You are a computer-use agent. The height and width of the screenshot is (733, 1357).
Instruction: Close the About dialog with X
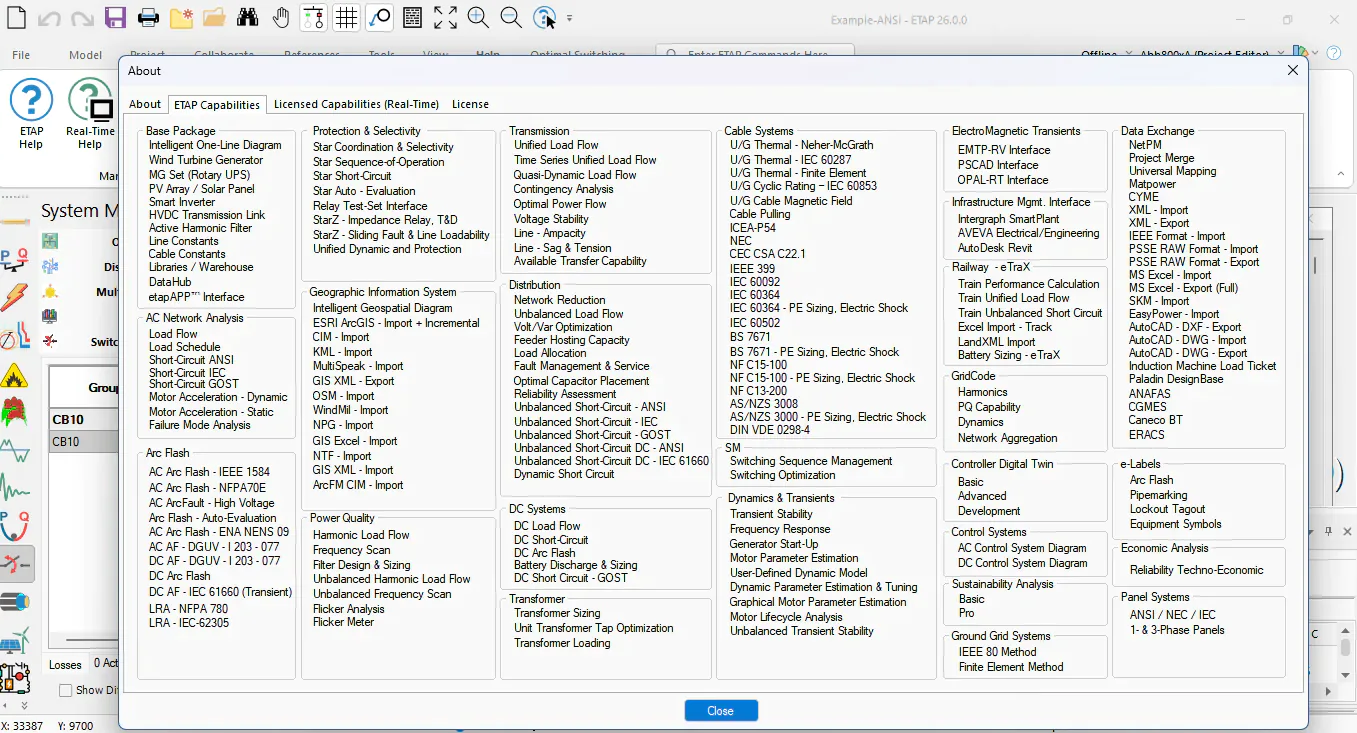pos(1293,70)
